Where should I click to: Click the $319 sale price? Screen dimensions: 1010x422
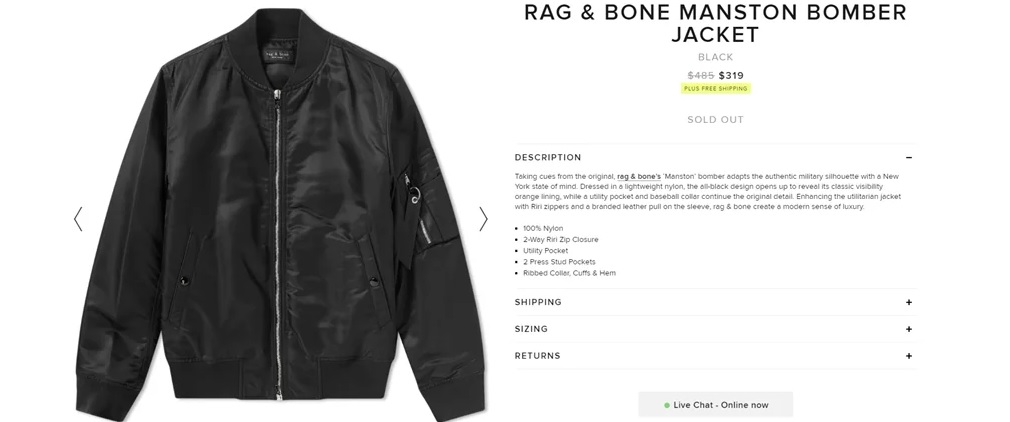point(731,75)
